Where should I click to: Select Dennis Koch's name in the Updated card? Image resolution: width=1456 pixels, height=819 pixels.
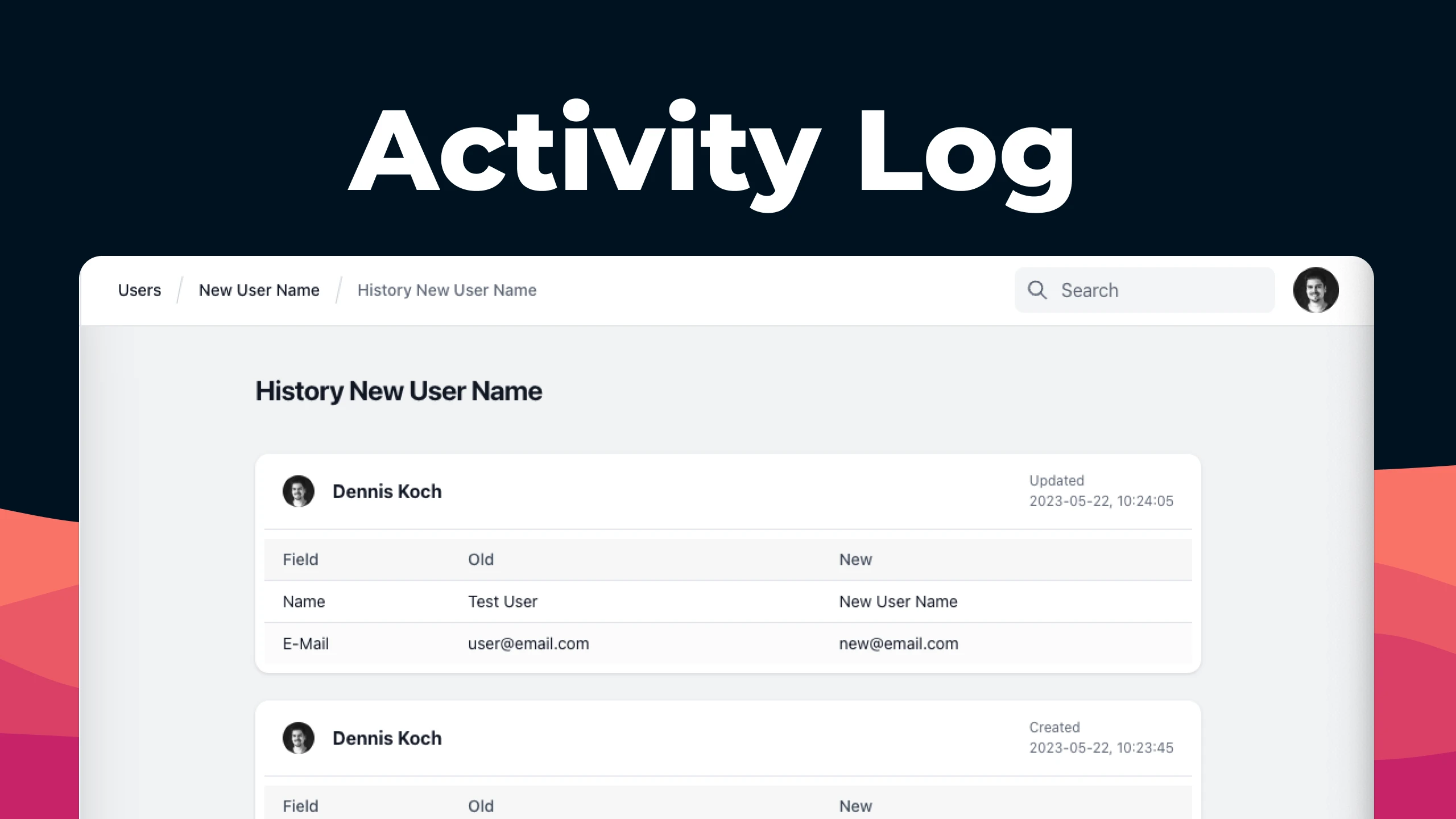387,491
